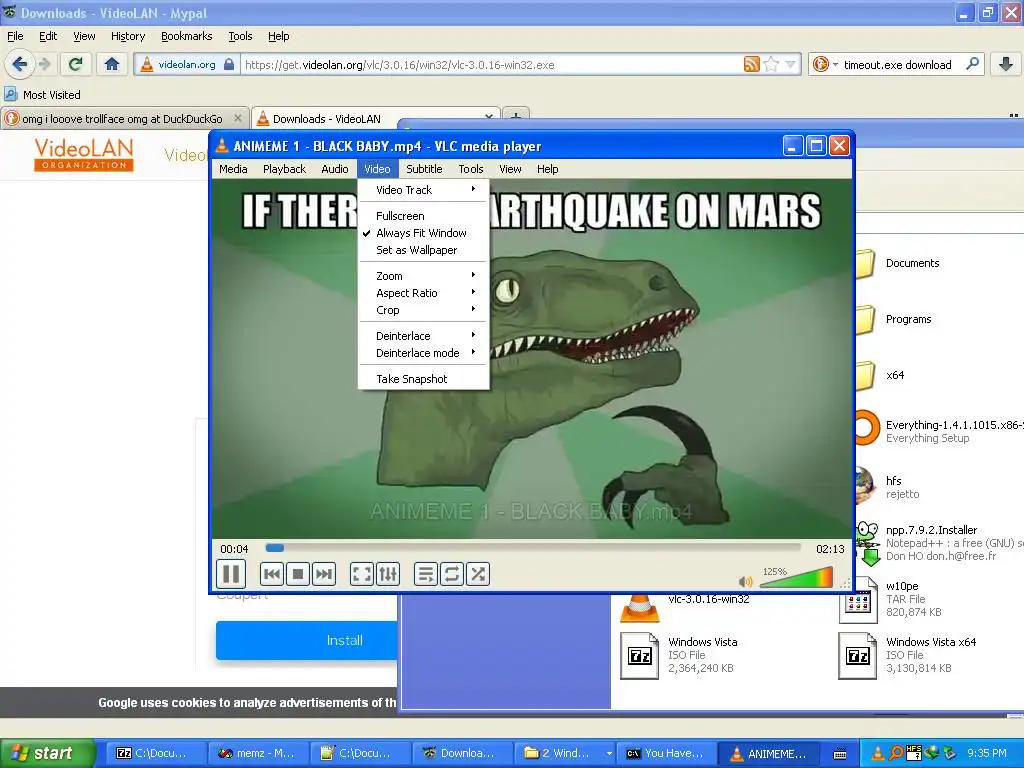The width and height of the screenshot is (1024, 768).
Task: Expand the Zoom submenu
Action: point(423,276)
